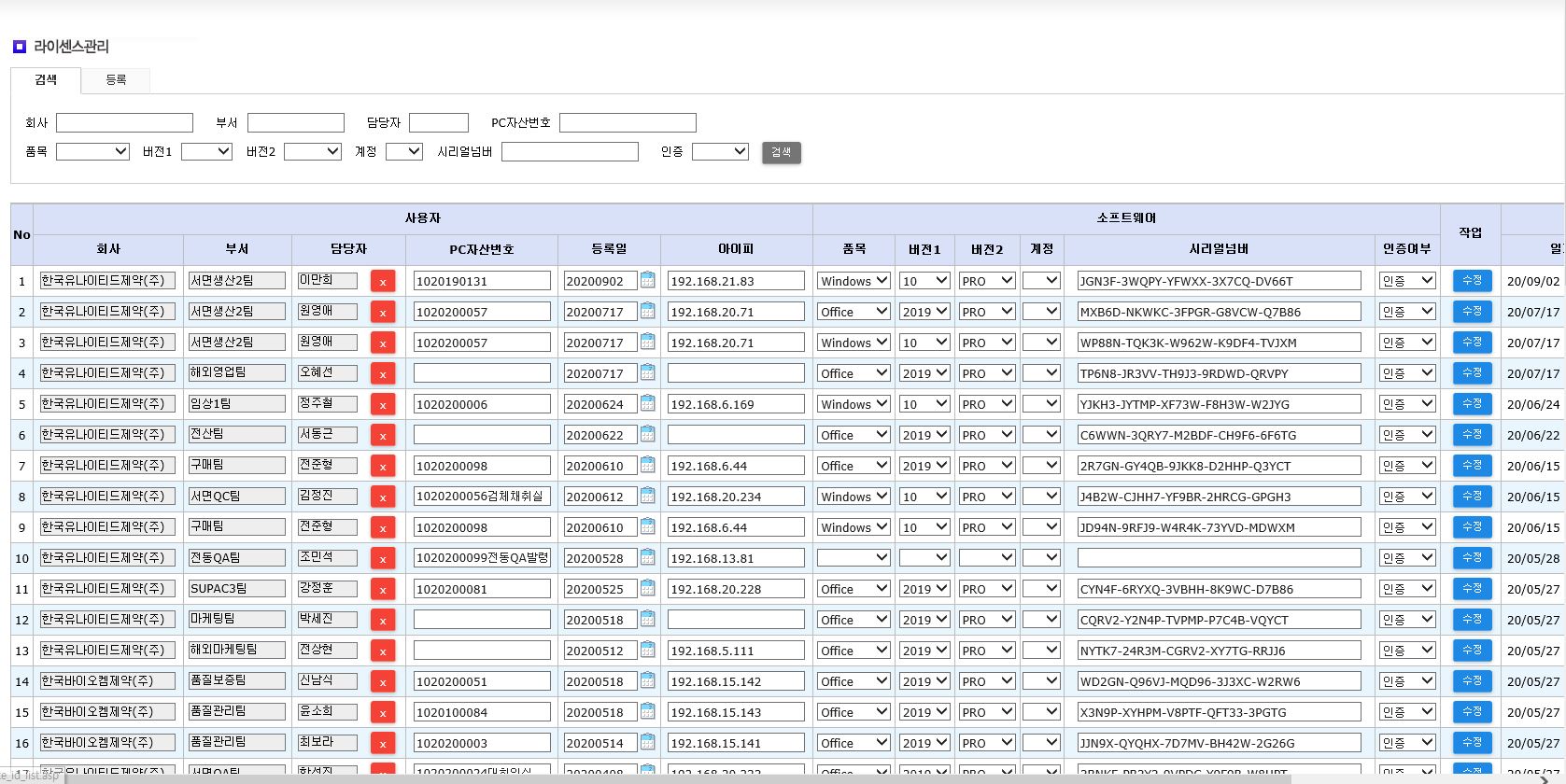The image size is (1566, 784).
Task: Click the serial field JGN3F-3WQPY-YFWXX-3X7CQ-DV66T
Action: tap(1219, 281)
